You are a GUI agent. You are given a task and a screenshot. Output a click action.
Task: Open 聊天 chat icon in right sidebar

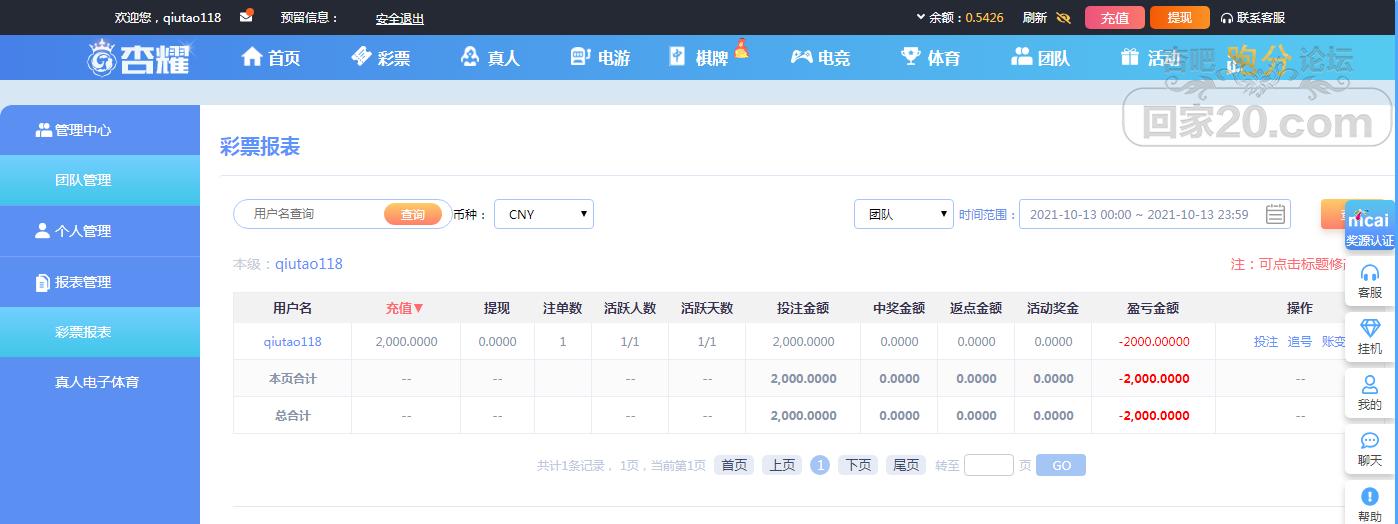click(1370, 449)
